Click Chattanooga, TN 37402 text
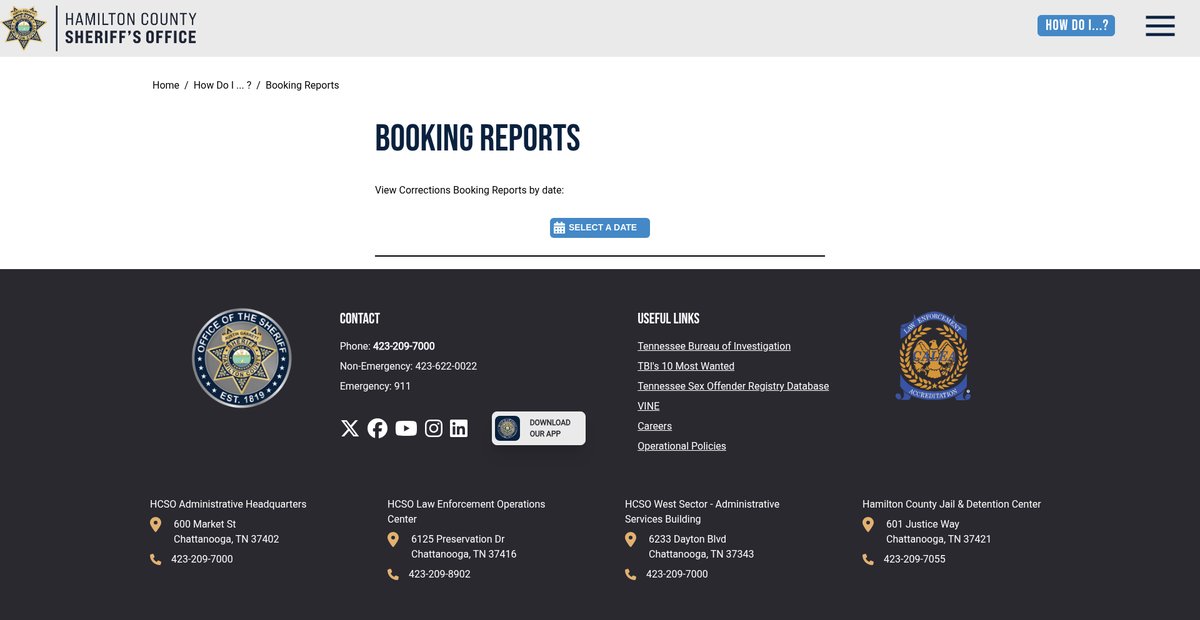Viewport: 1200px width, 620px height. tap(227, 539)
